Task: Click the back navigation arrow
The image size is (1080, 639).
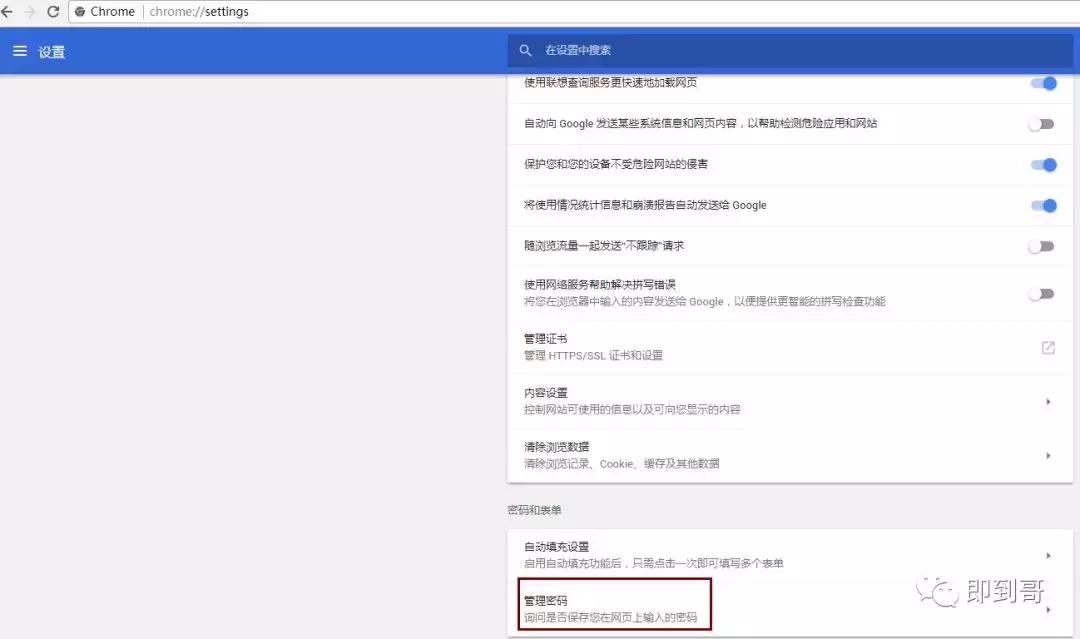Action: click(x=10, y=12)
